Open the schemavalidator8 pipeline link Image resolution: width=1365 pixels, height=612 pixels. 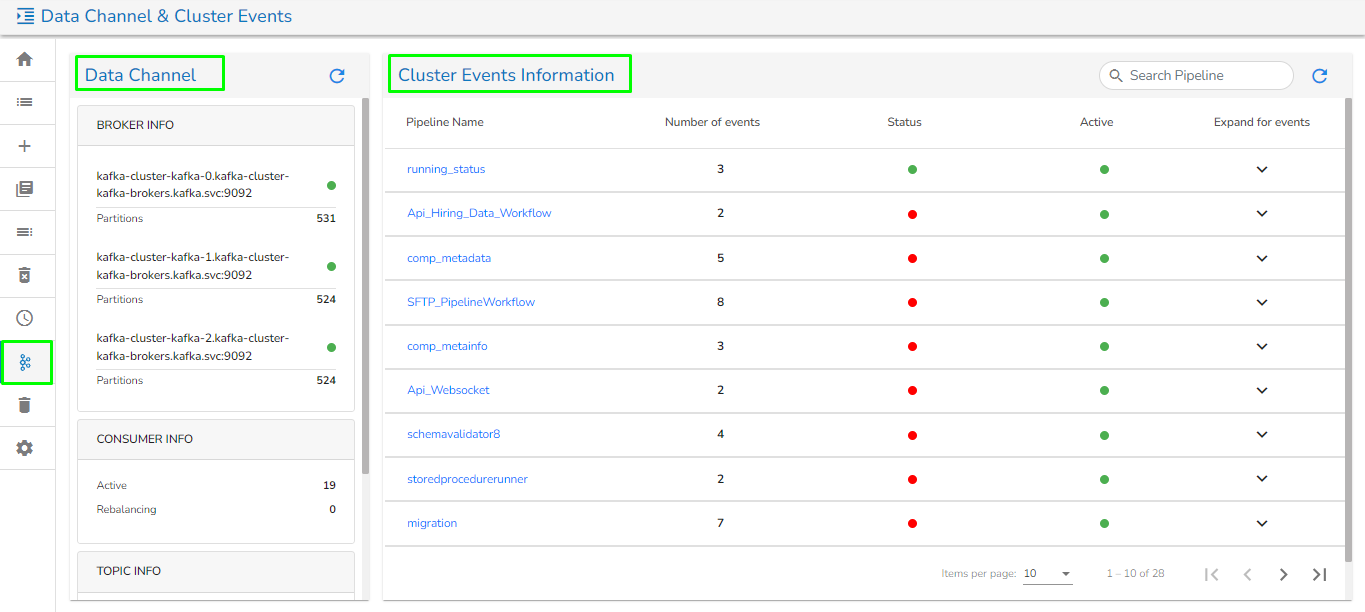(453, 434)
